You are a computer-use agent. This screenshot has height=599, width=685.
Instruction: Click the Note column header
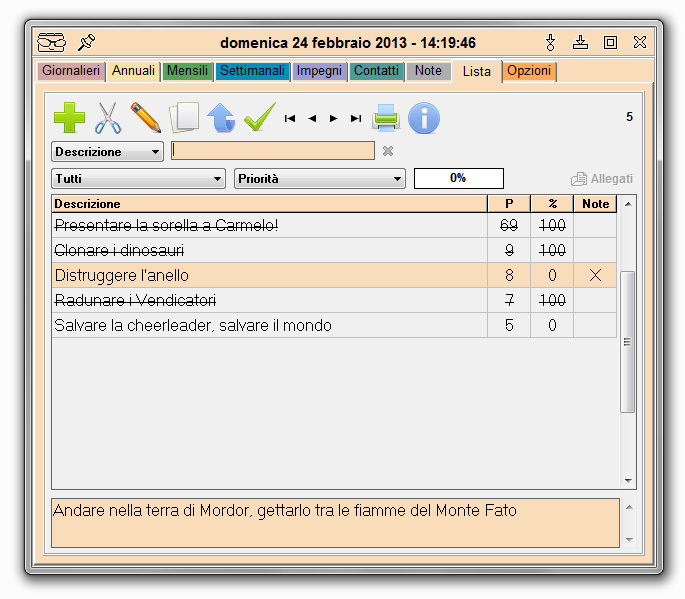[595, 204]
